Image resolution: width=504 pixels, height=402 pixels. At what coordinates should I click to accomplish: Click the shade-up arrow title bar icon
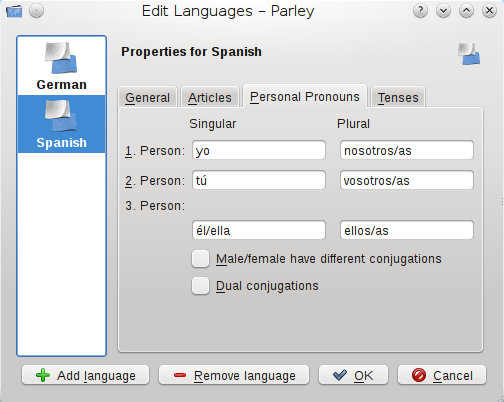click(x=466, y=11)
